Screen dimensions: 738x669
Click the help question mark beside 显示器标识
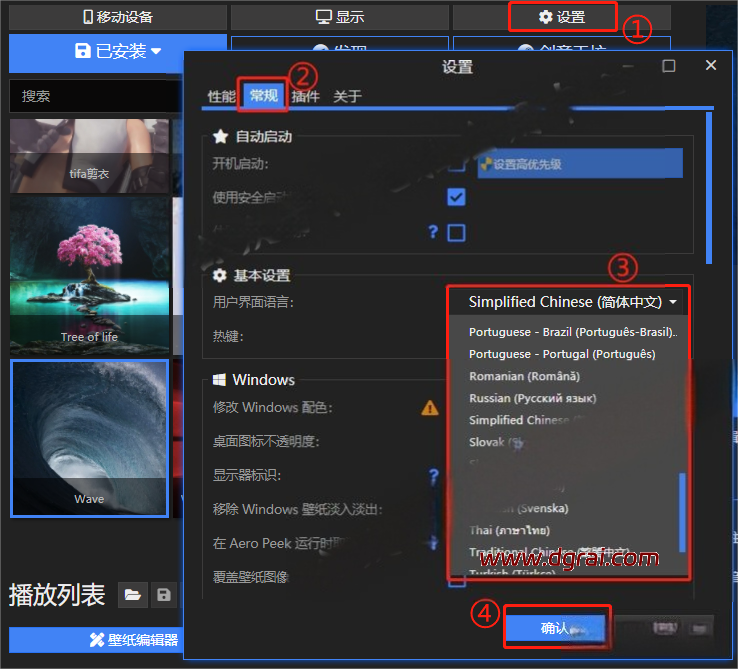434,476
